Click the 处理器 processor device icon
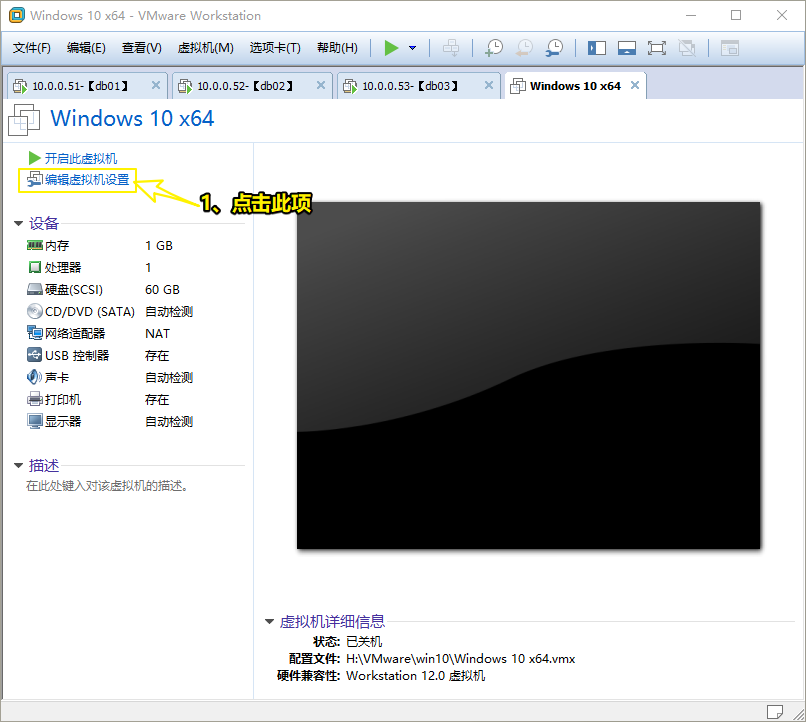The image size is (806, 722). pos(34,267)
